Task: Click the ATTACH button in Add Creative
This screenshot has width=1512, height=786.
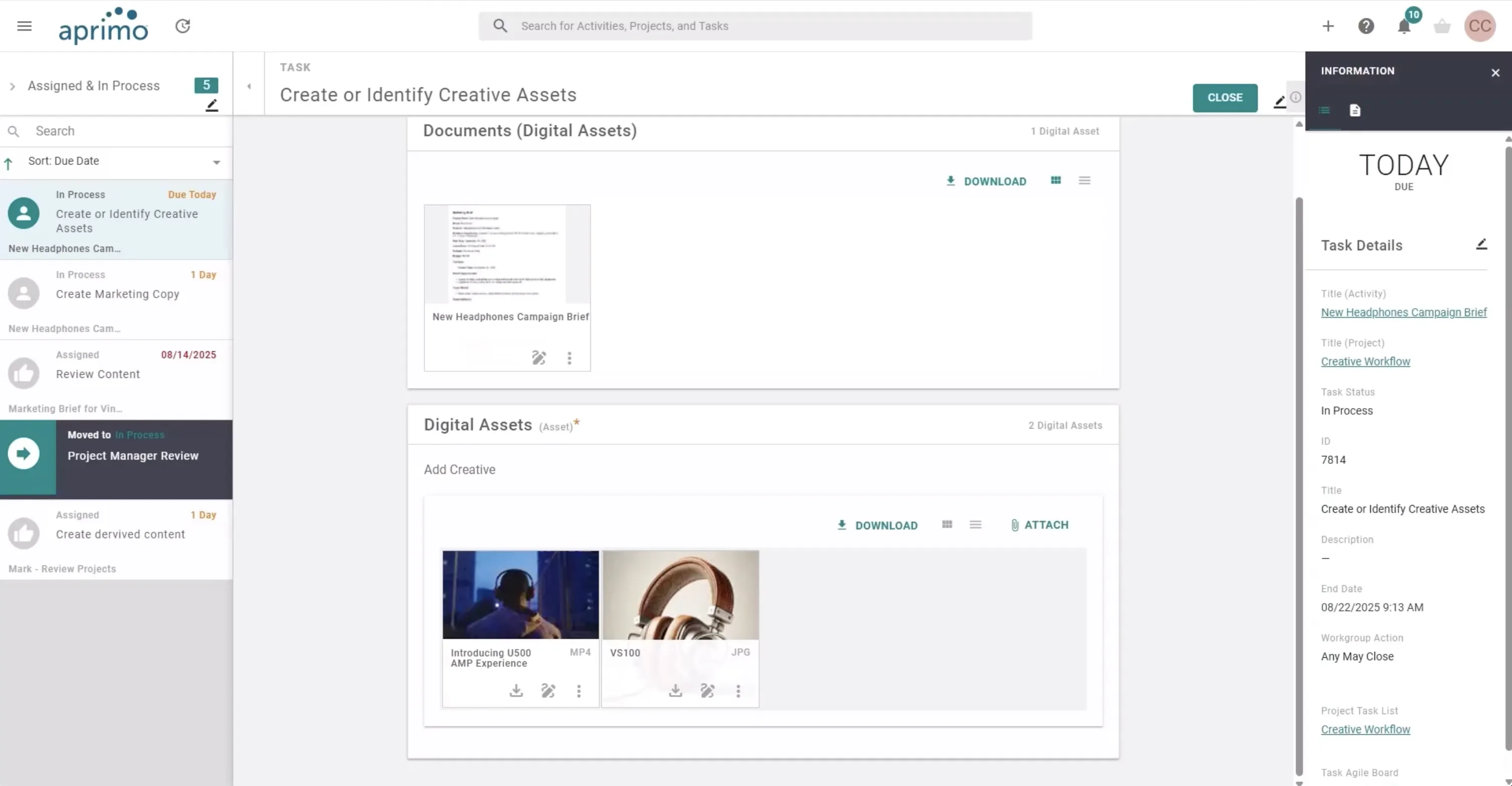Action: [x=1039, y=525]
